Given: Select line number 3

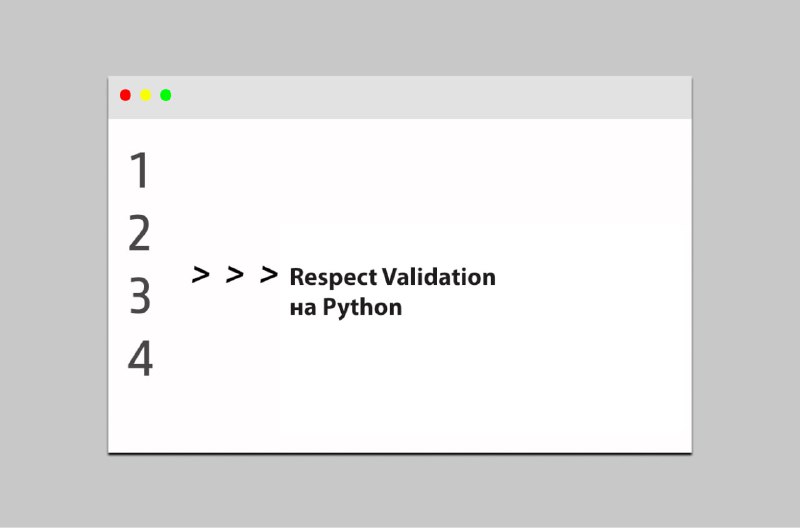Looking at the screenshot, I should click(x=140, y=296).
